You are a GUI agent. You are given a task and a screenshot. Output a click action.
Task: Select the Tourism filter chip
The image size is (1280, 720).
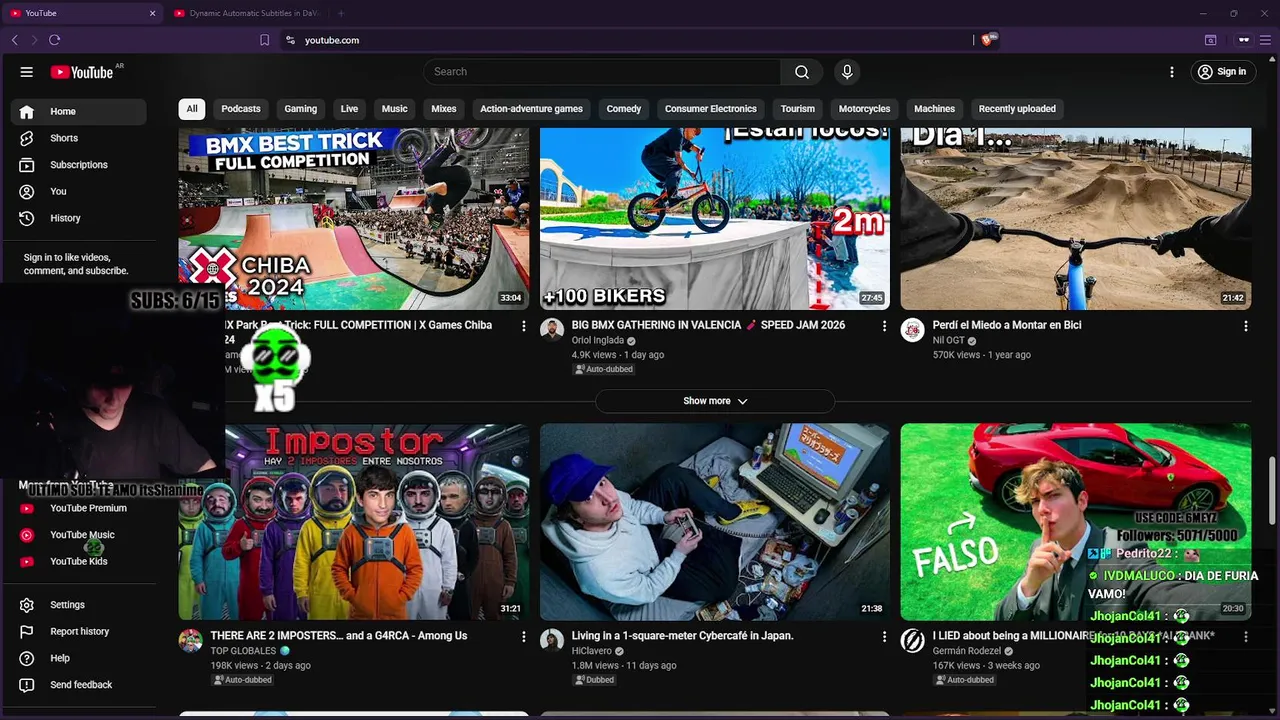pyautogui.click(x=798, y=109)
